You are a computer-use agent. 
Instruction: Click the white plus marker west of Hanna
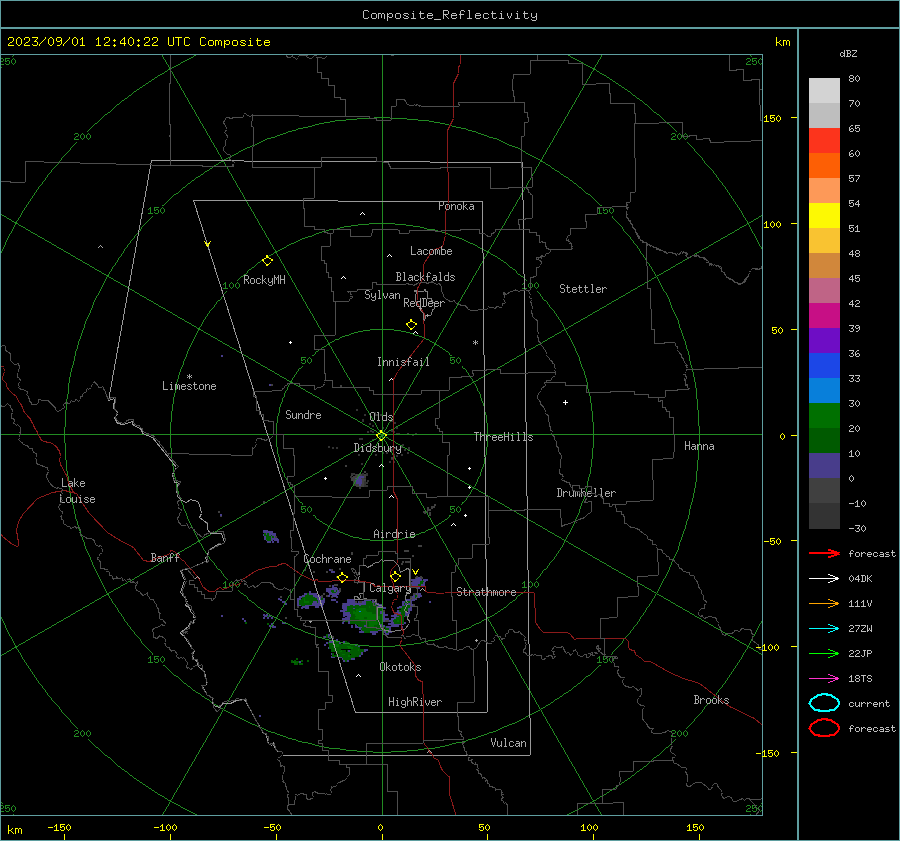[x=565, y=402]
